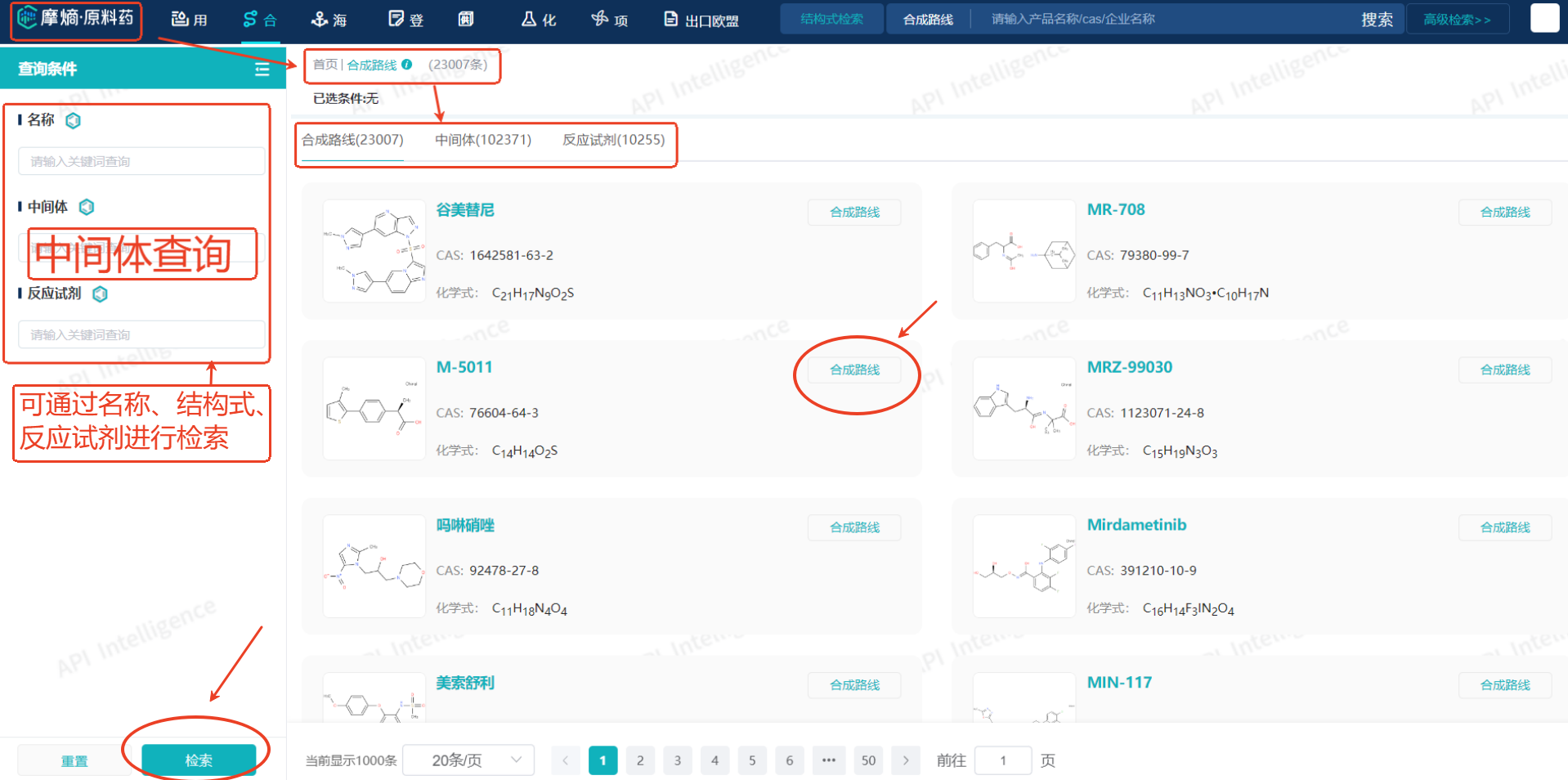Open the 合 synthesis nav item

point(261,20)
